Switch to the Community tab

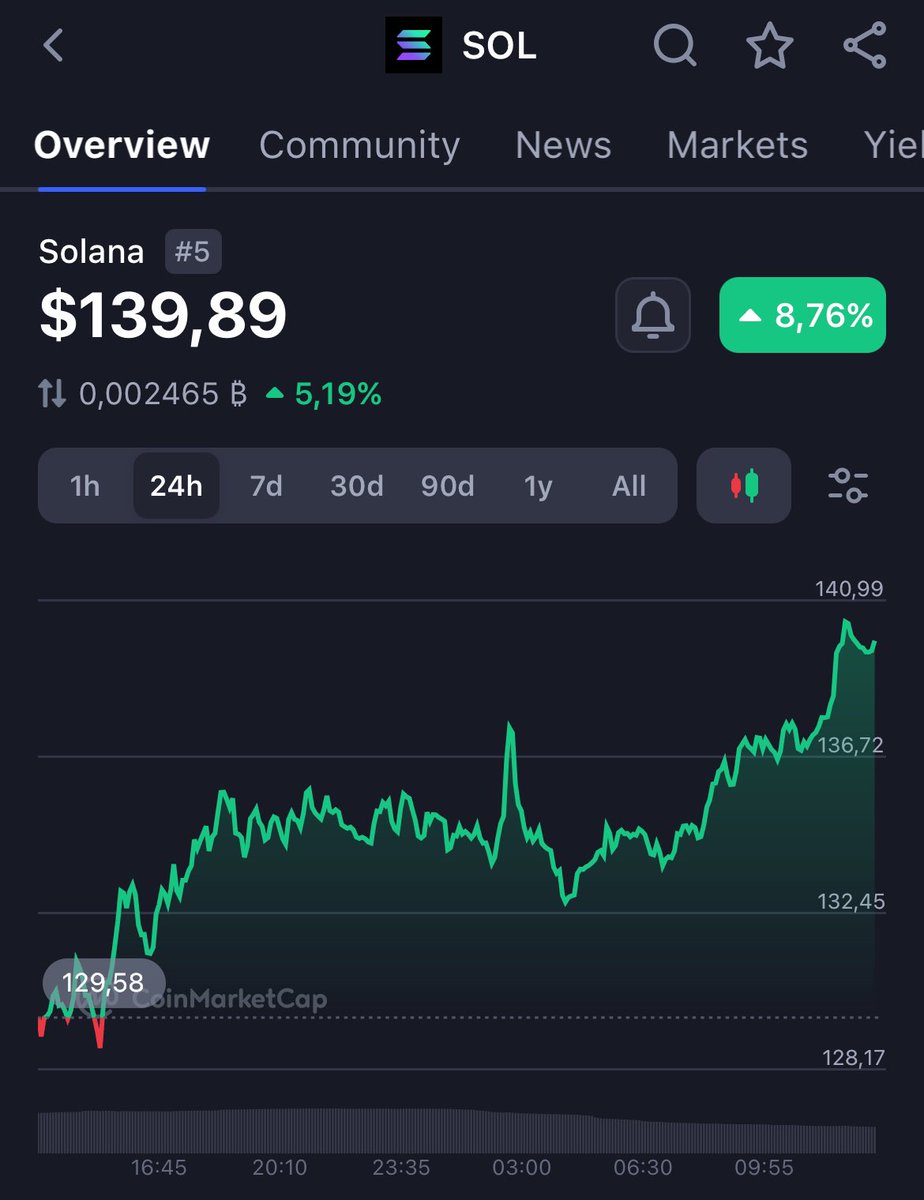click(359, 146)
